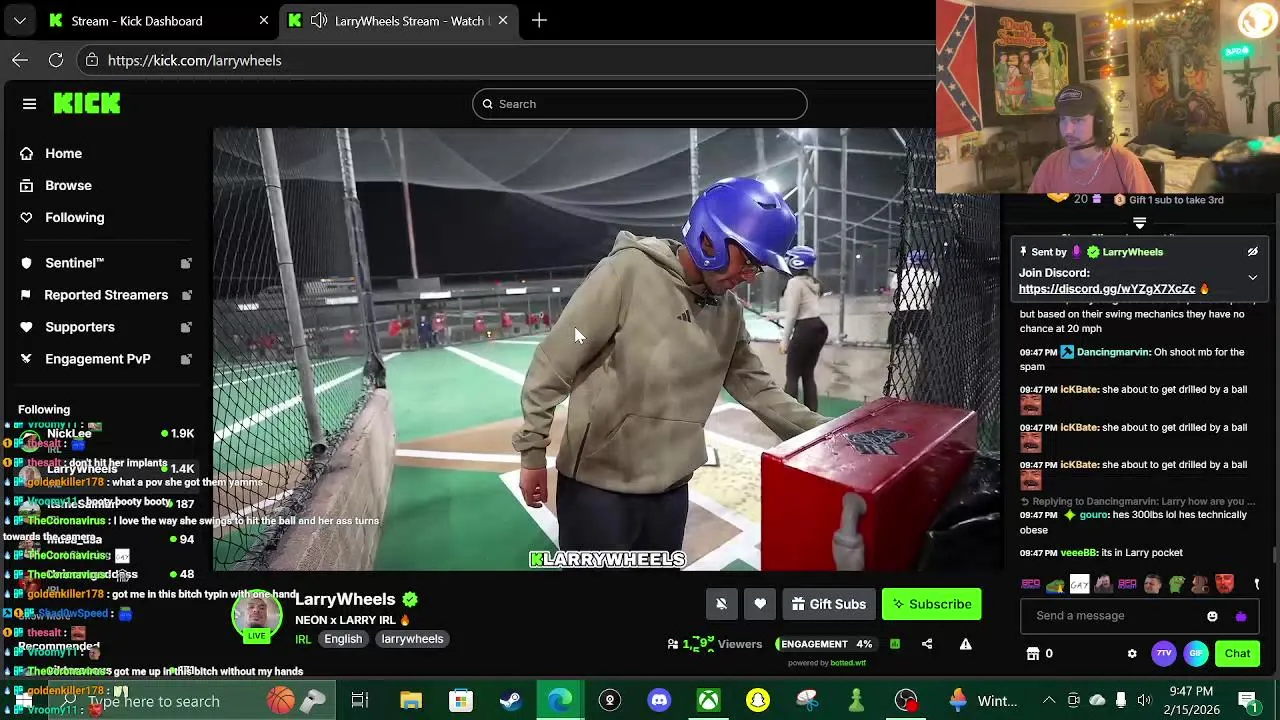Open the Kick hamburger sidebar menu
This screenshot has width=1280, height=720.
click(x=29, y=104)
